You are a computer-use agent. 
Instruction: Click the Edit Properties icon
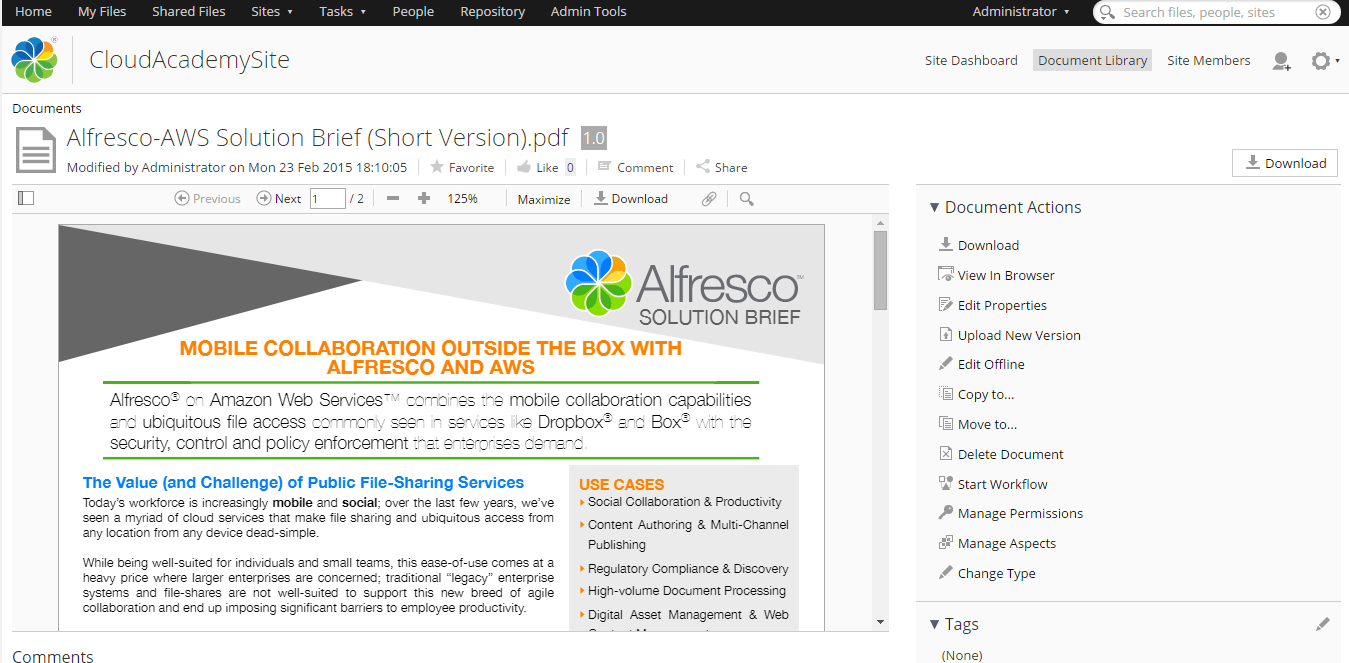(x=946, y=305)
